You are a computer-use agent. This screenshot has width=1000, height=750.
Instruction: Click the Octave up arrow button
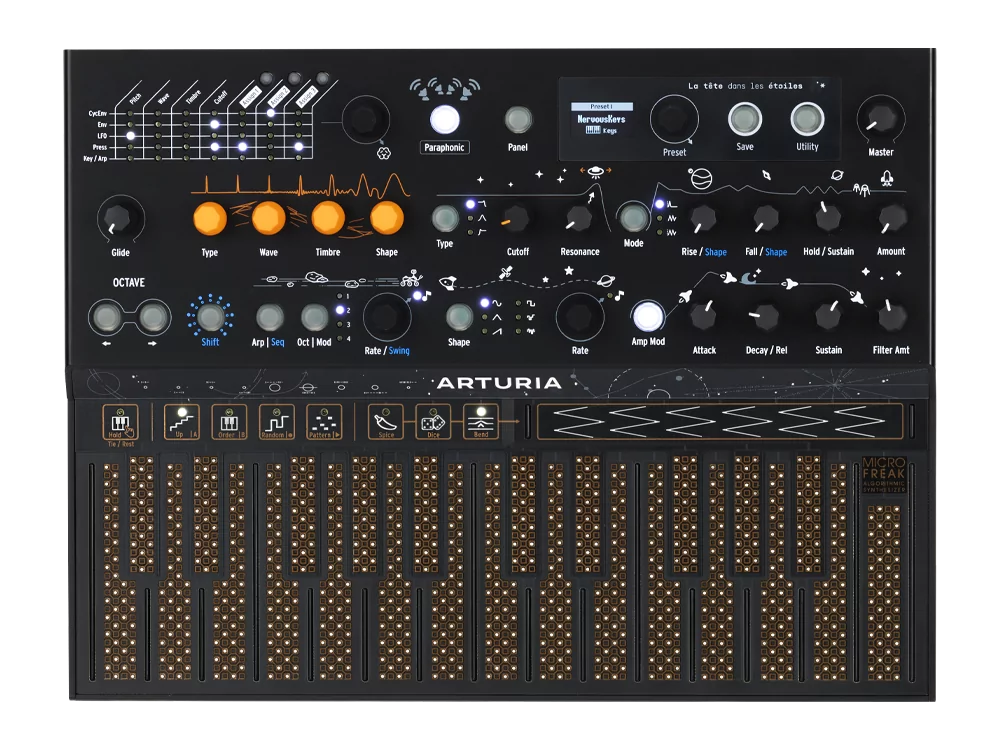coord(152,317)
